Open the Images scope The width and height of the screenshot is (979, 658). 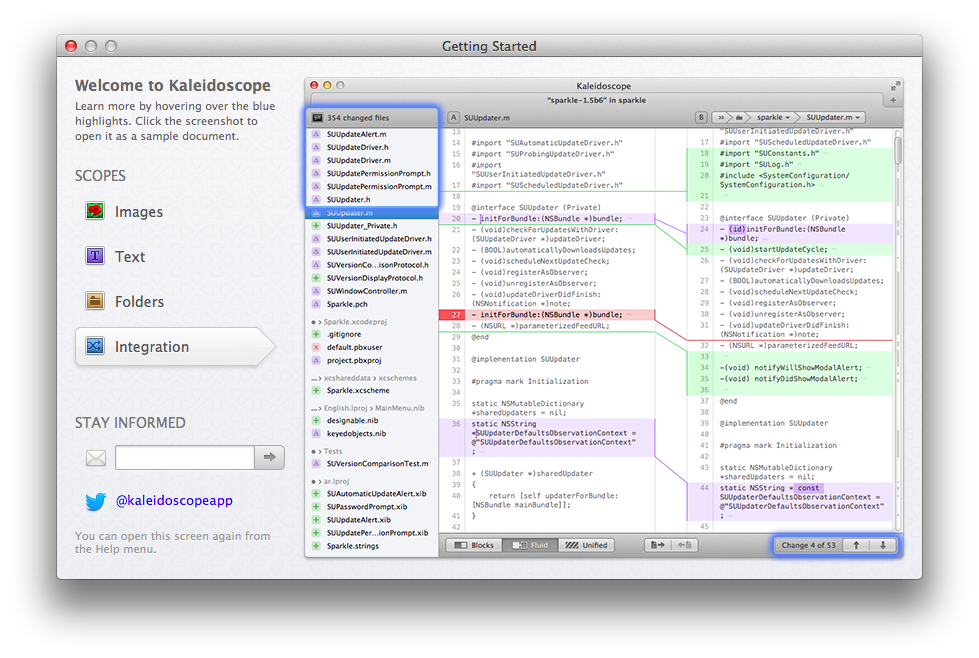click(138, 212)
